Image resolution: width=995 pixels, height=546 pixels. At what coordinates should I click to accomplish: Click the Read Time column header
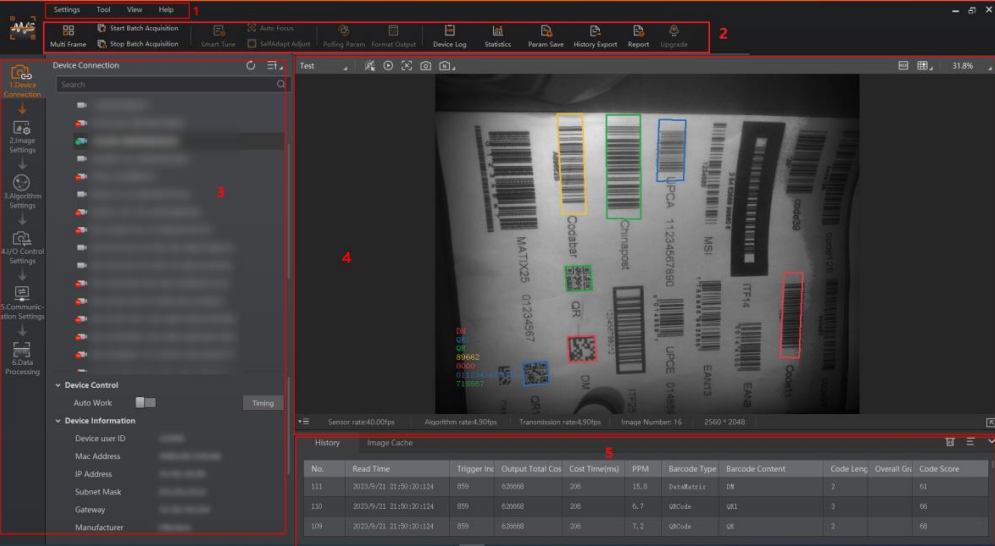[x=398, y=469]
